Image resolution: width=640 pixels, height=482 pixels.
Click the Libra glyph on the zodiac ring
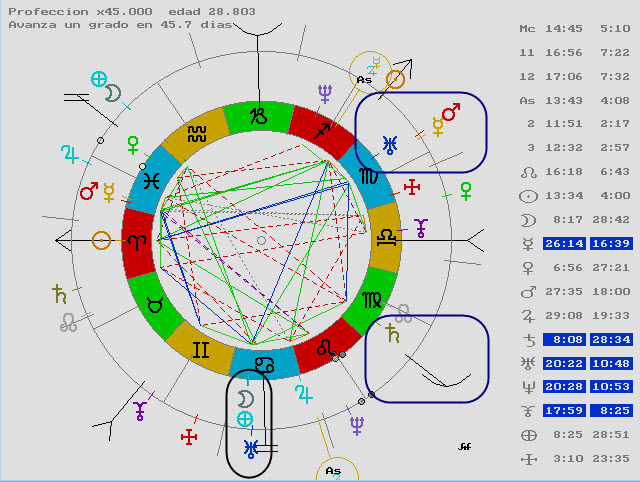pyautogui.click(x=384, y=240)
